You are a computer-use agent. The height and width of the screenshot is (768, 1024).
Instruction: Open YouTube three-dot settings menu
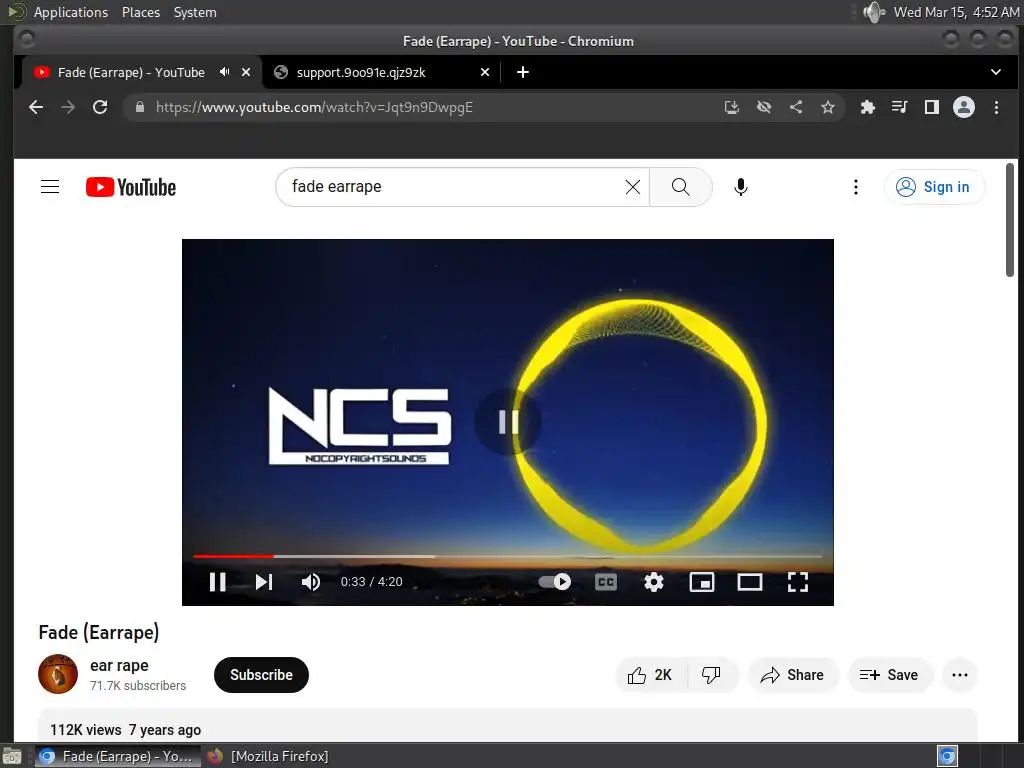(x=856, y=187)
